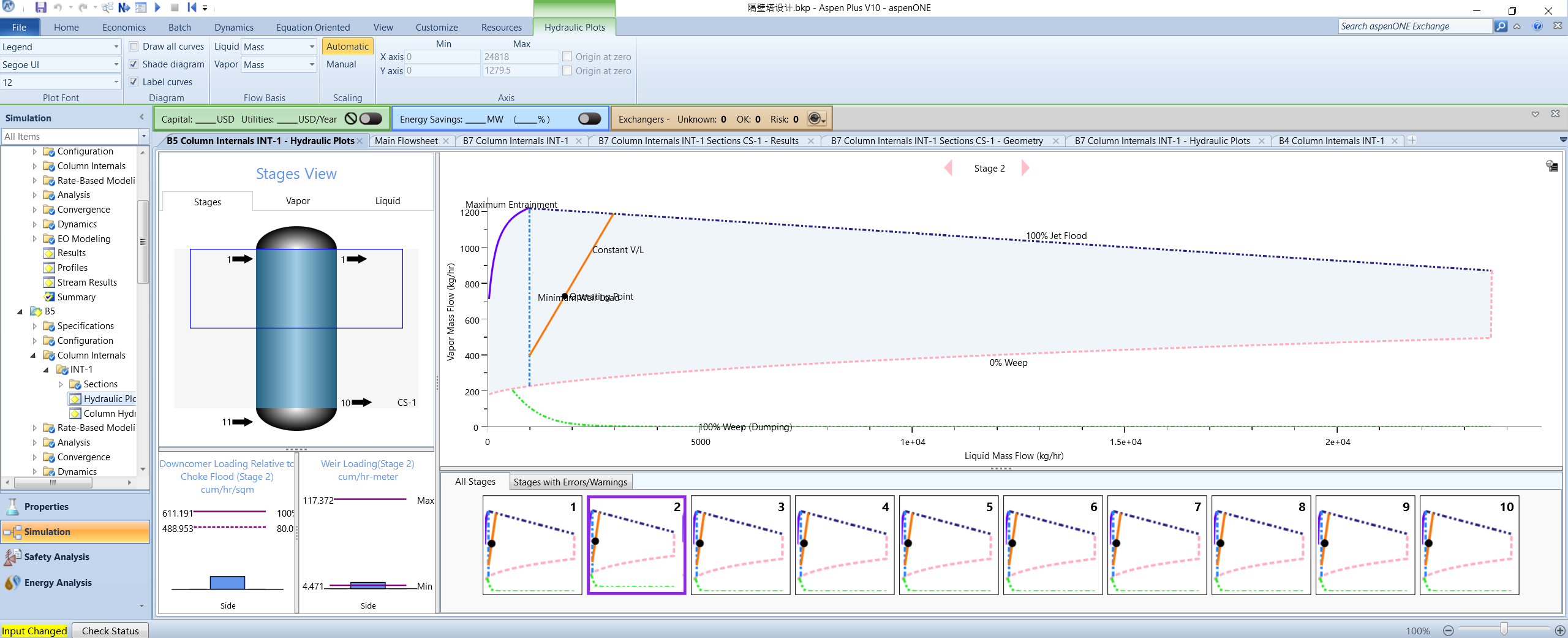Open the Properties environment
The width and height of the screenshot is (1568, 638).
coord(75,507)
